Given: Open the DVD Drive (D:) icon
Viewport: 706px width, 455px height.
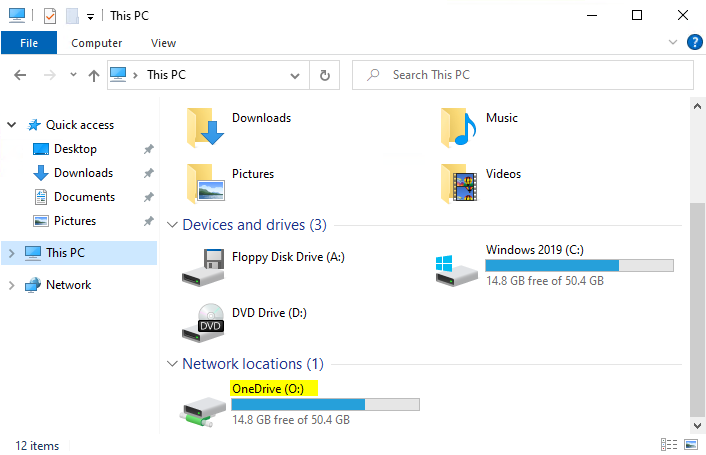Looking at the screenshot, I should click(x=203, y=323).
